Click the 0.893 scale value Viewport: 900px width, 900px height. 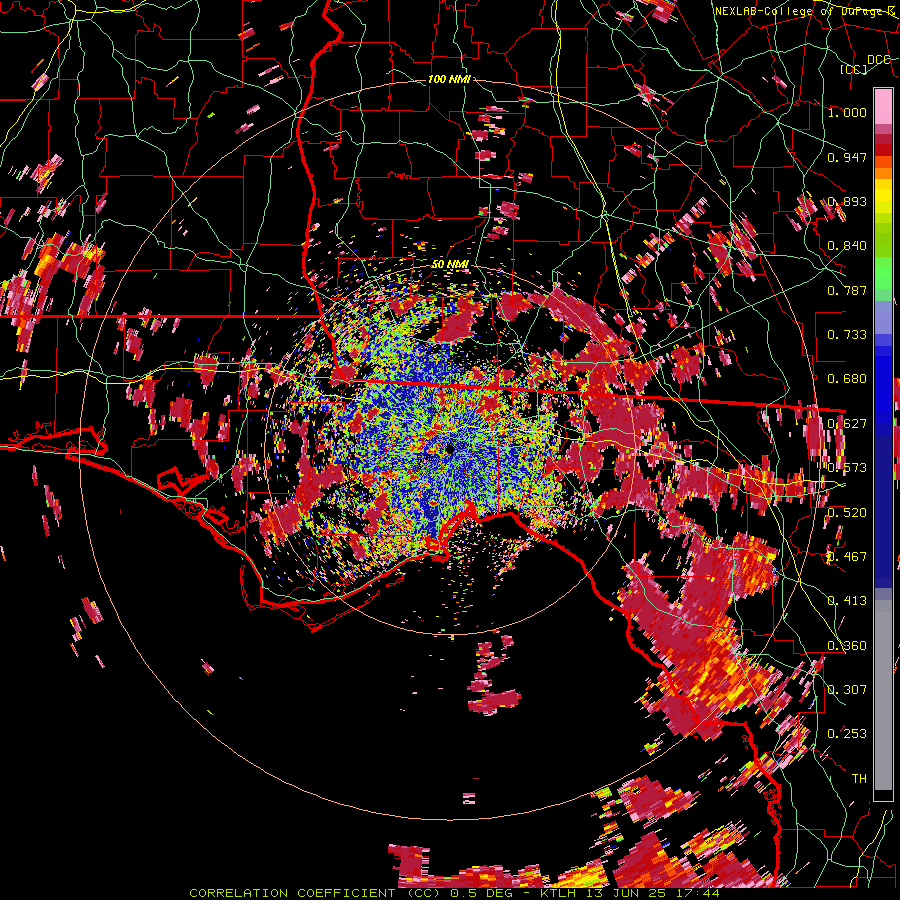click(x=847, y=201)
